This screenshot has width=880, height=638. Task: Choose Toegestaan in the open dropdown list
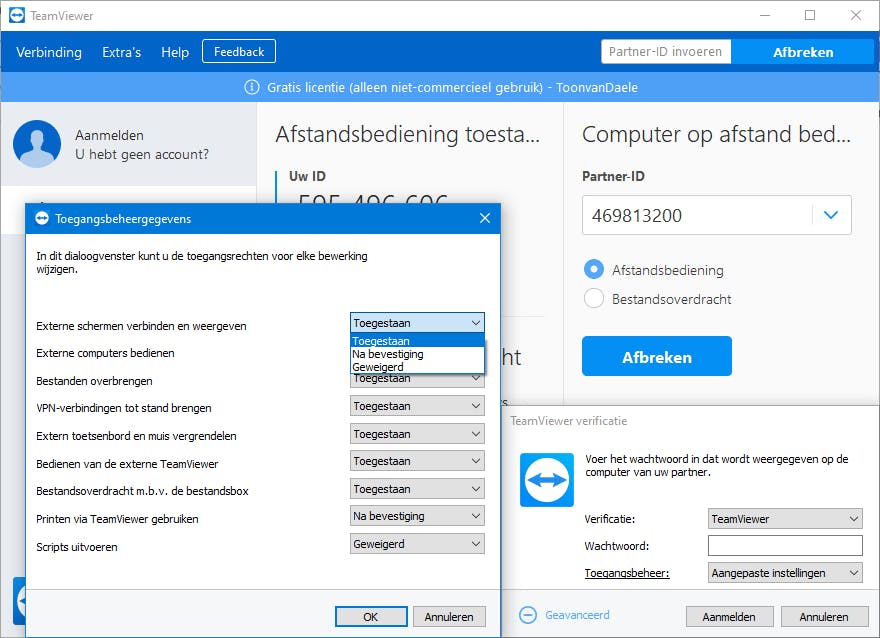pos(417,341)
